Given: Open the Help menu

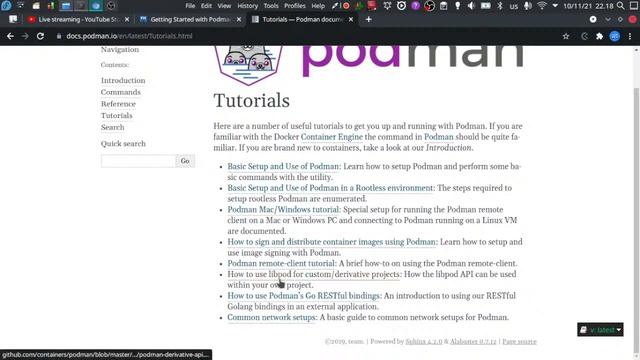Looking at the screenshot, I should pyautogui.click(x=318, y=6).
